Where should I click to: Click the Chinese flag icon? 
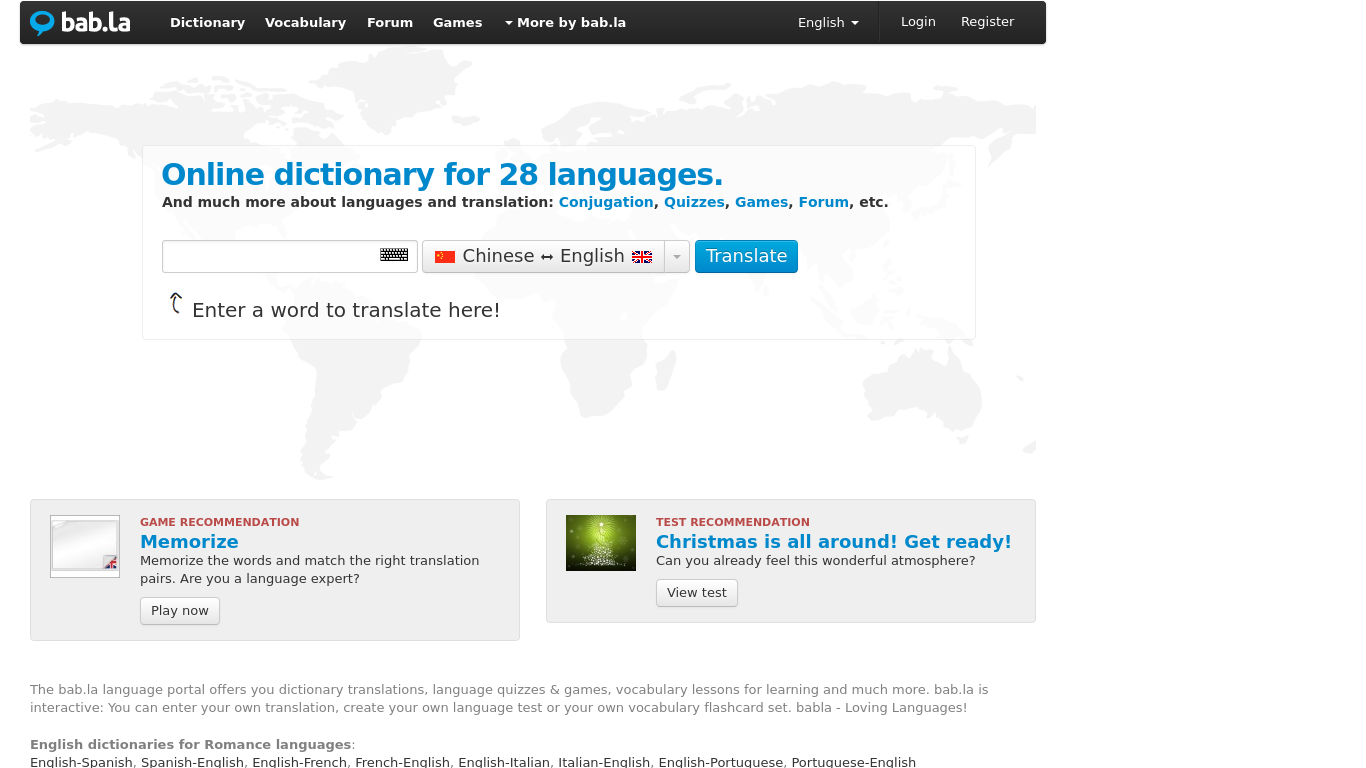(x=445, y=257)
